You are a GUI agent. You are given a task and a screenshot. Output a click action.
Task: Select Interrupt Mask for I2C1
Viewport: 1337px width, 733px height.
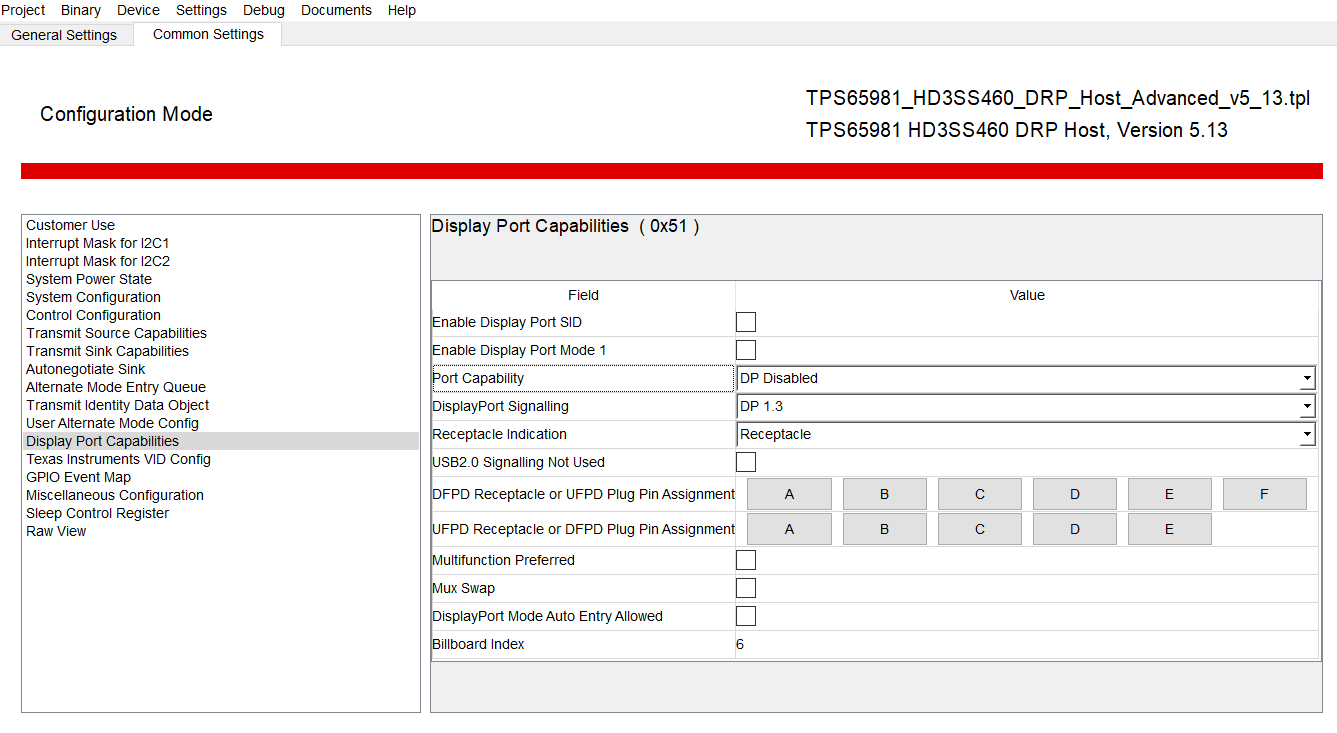(221, 243)
